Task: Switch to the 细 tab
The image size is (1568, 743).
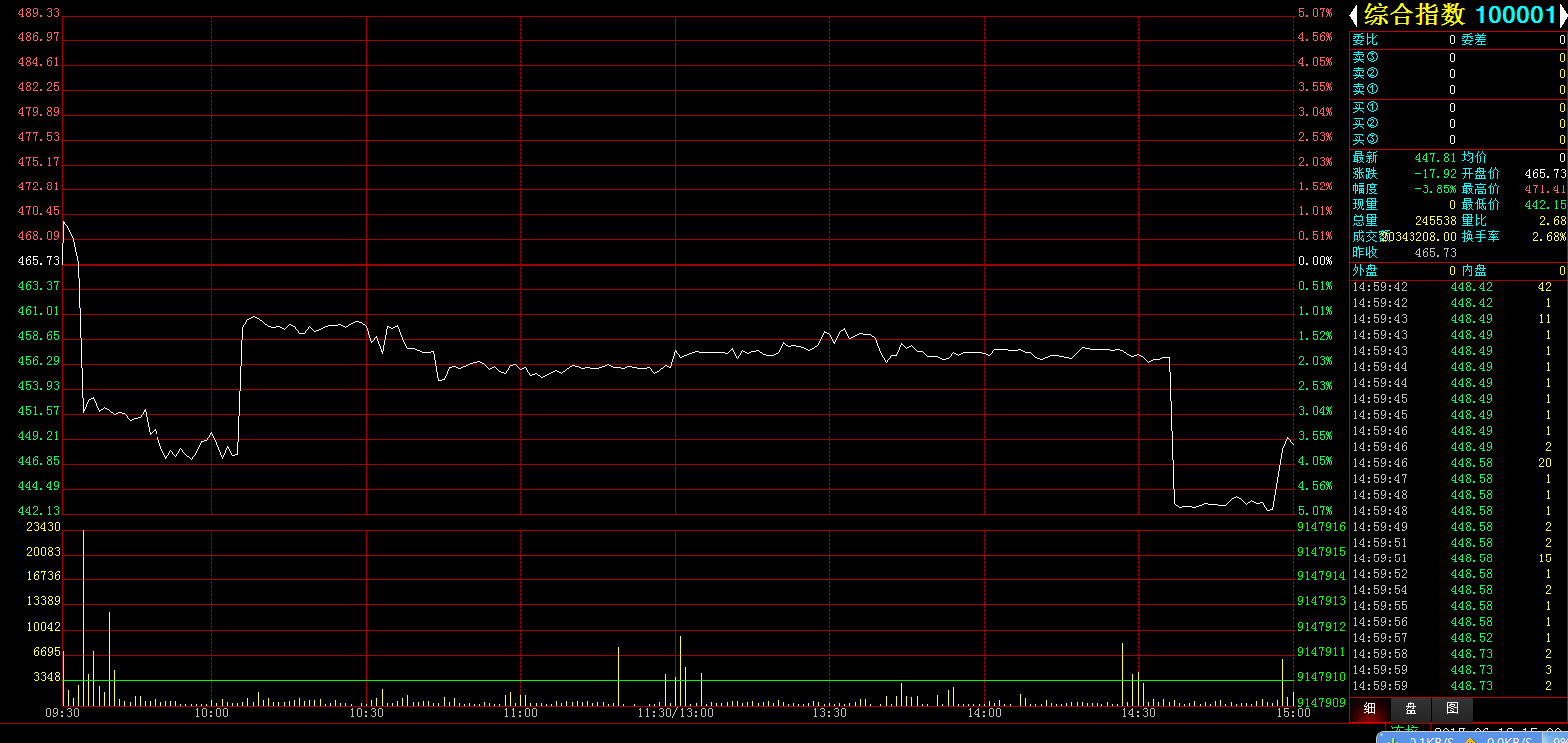Action: [1370, 709]
